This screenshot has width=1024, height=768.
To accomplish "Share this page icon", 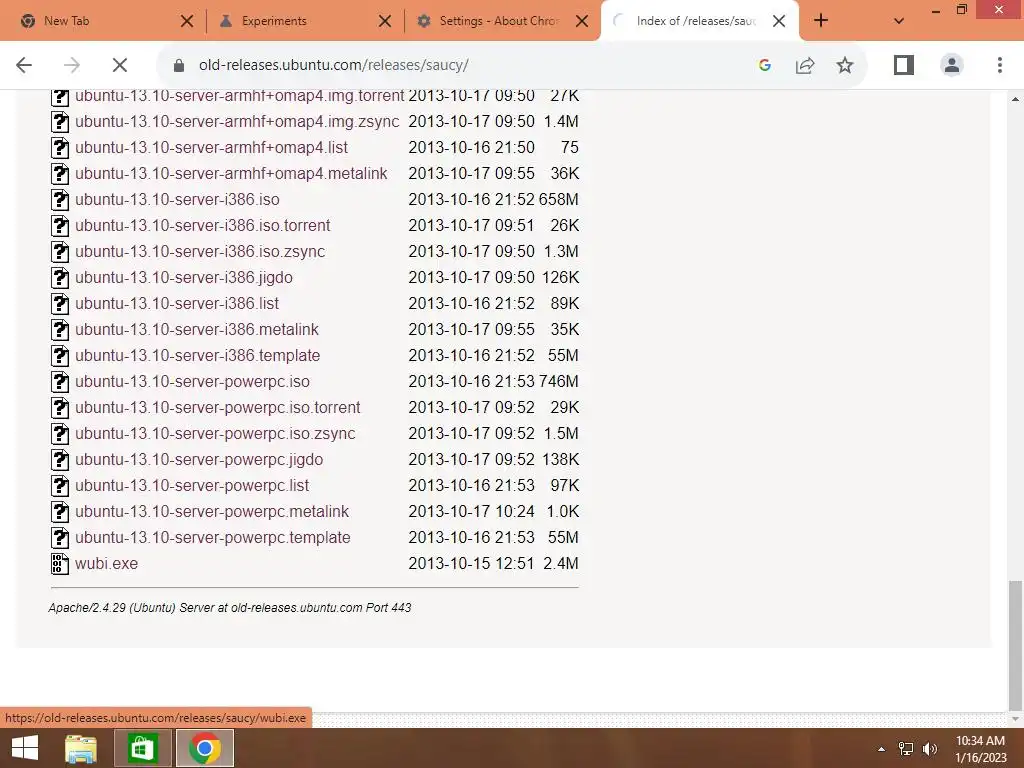I will tap(805, 65).
